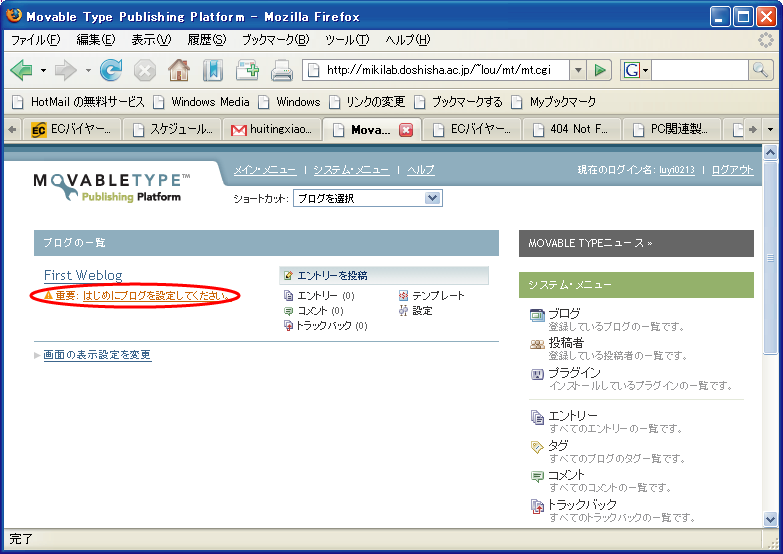
Task: Open the list all tabs dropdown
Action: click(x=771, y=130)
